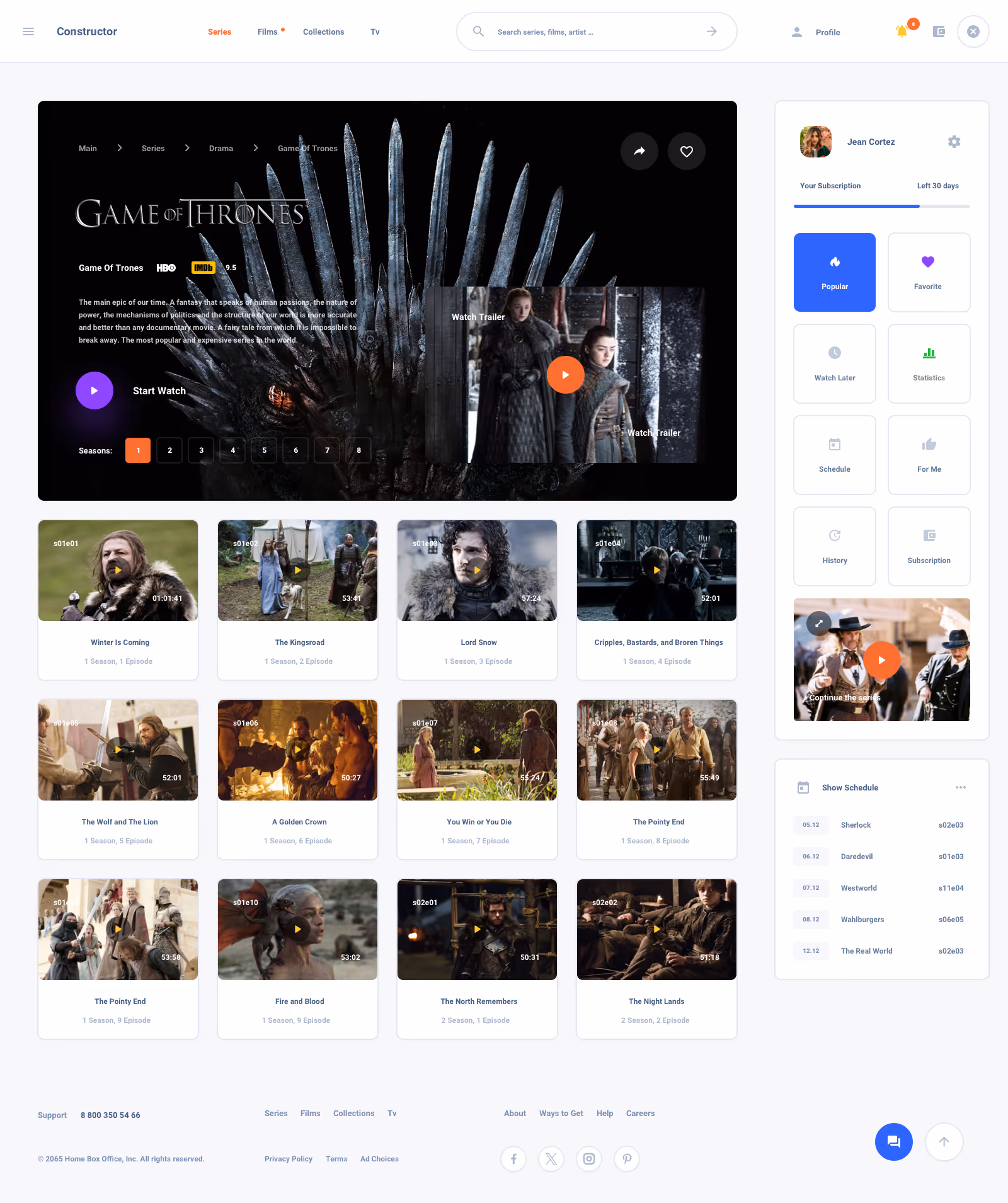Screen dimensions: 1008x1203
Task: Open the chat bubble floating button
Action: point(893,1141)
